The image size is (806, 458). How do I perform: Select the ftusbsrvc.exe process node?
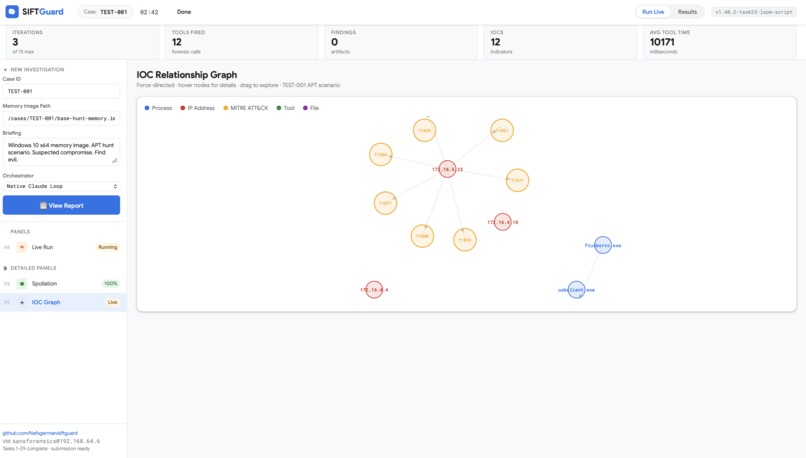603,245
